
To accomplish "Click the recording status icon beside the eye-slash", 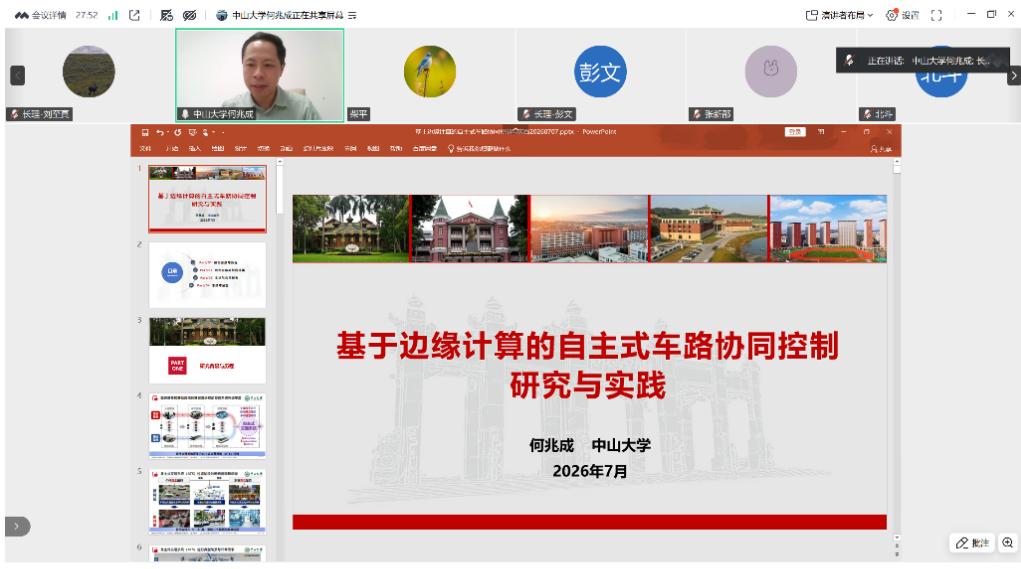I will click(x=167, y=15).
